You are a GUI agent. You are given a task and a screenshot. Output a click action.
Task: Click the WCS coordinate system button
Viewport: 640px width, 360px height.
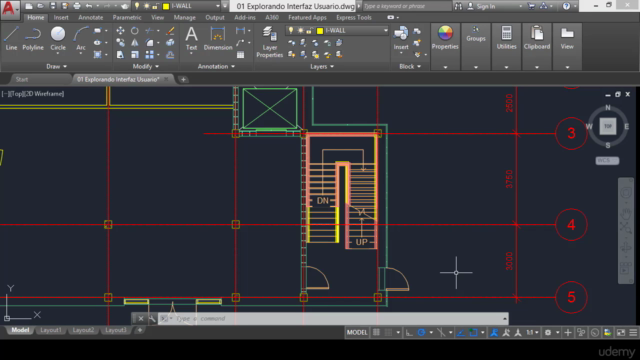click(607, 160)
